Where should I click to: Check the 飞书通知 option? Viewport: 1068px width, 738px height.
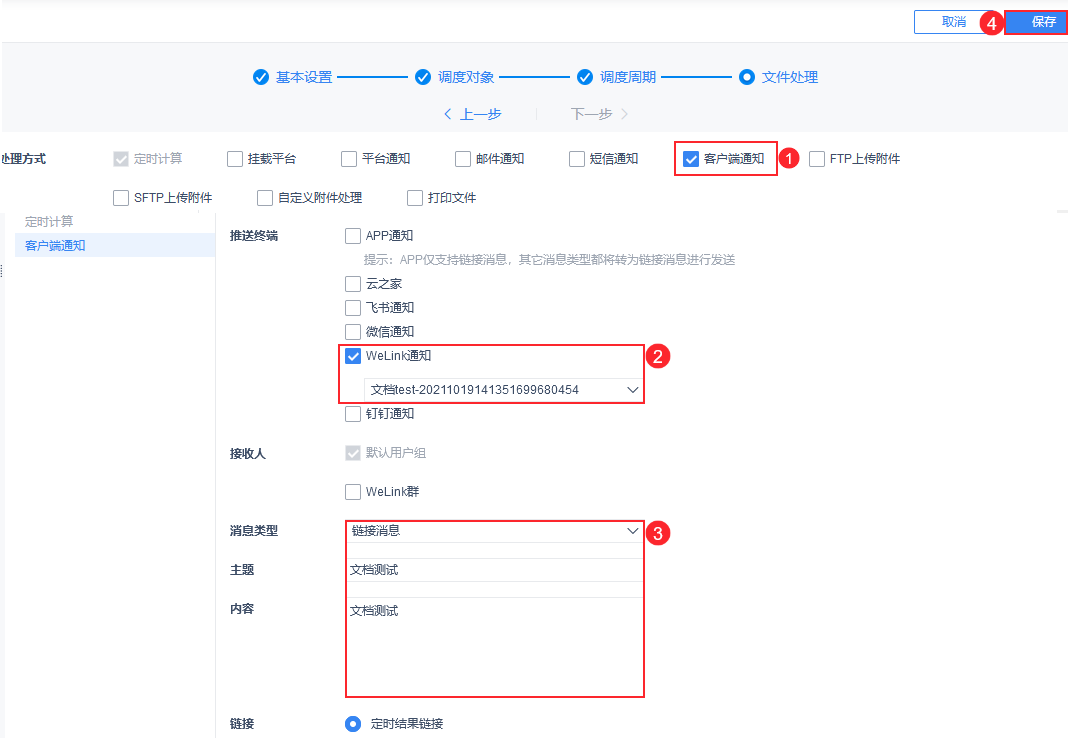click(x=353, y=308)
